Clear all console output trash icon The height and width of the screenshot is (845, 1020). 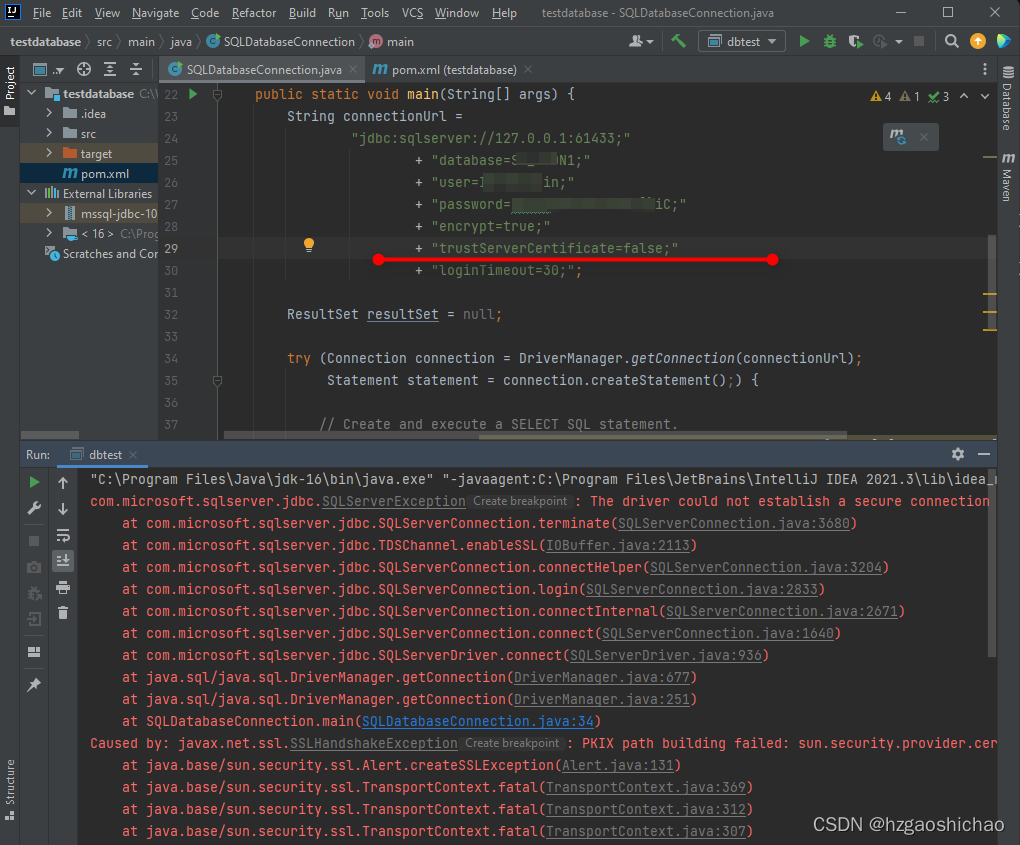[63, 613]
